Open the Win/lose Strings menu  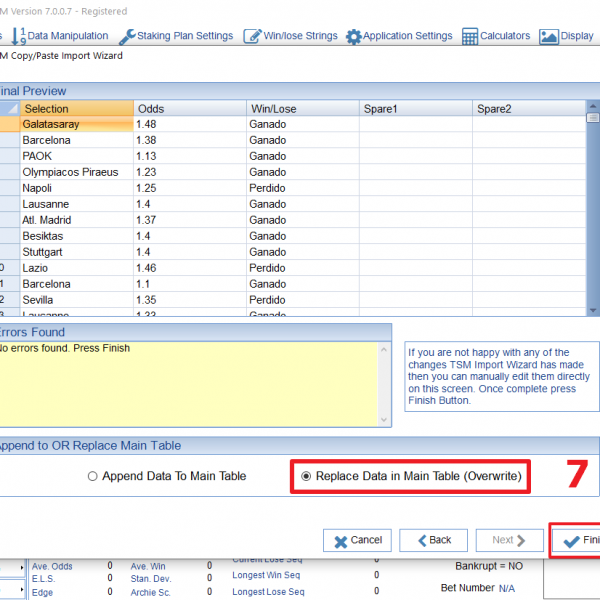click(291, 36)
